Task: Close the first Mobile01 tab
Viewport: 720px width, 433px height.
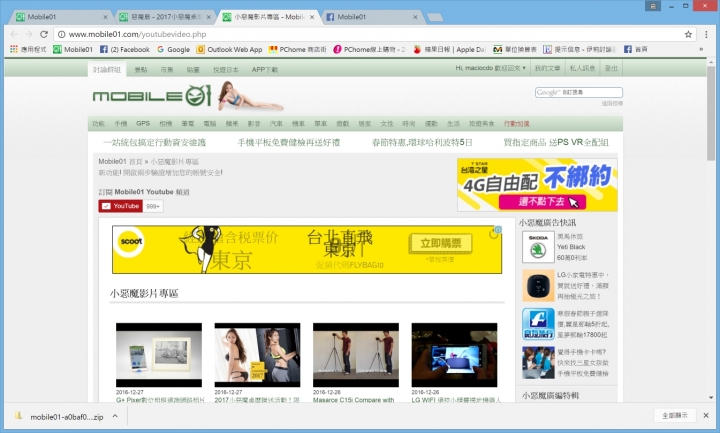Action: click(x=105, y=17)
